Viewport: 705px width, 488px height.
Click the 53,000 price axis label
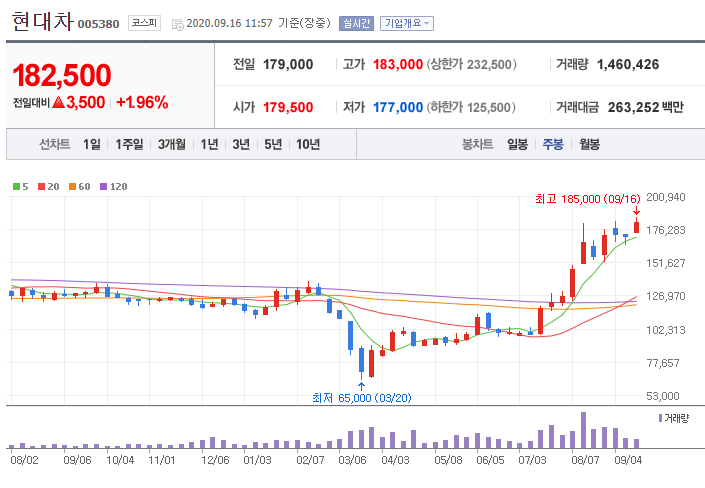coord(663,396)
